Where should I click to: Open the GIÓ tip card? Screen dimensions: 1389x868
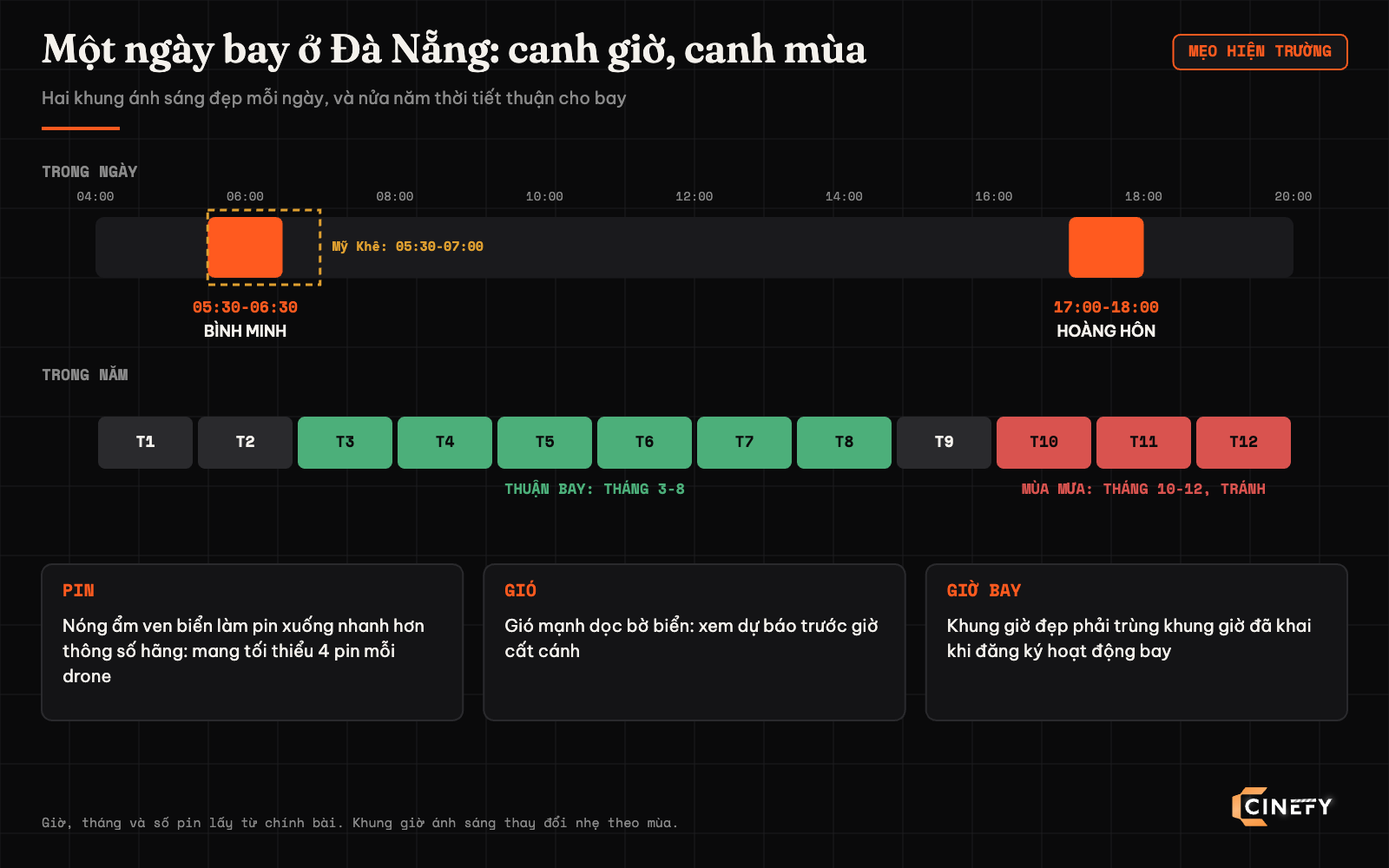pos(694,642)
